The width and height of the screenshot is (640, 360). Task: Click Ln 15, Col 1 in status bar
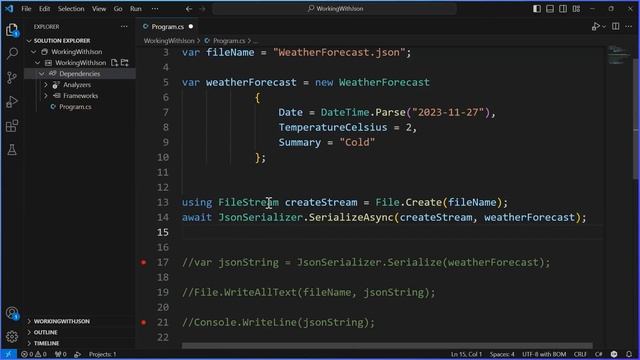(467, 354)
